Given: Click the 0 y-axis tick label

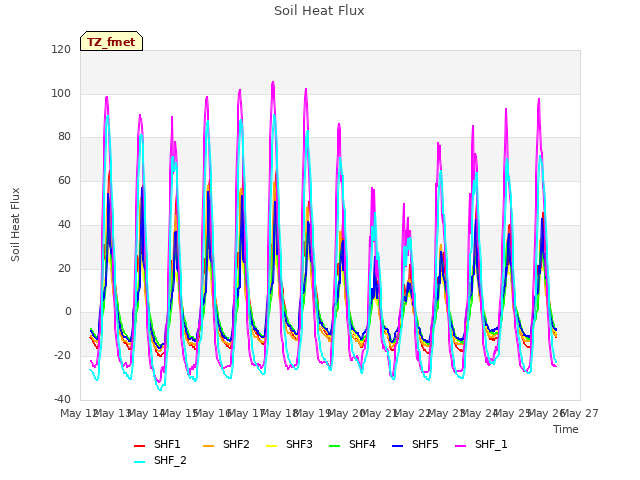Looking at the screenshot, I should (68, 312).
